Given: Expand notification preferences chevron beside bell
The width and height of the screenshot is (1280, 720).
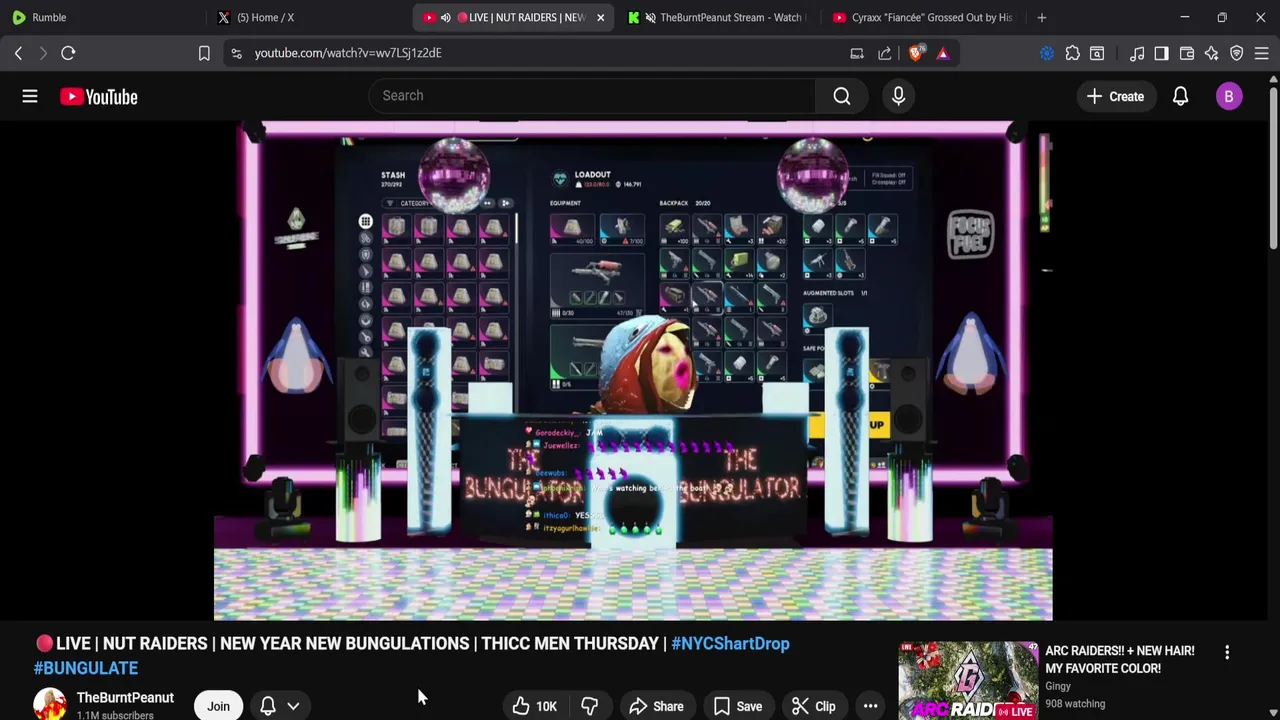Looking at the screenshot, I should [x=293, y=706].
